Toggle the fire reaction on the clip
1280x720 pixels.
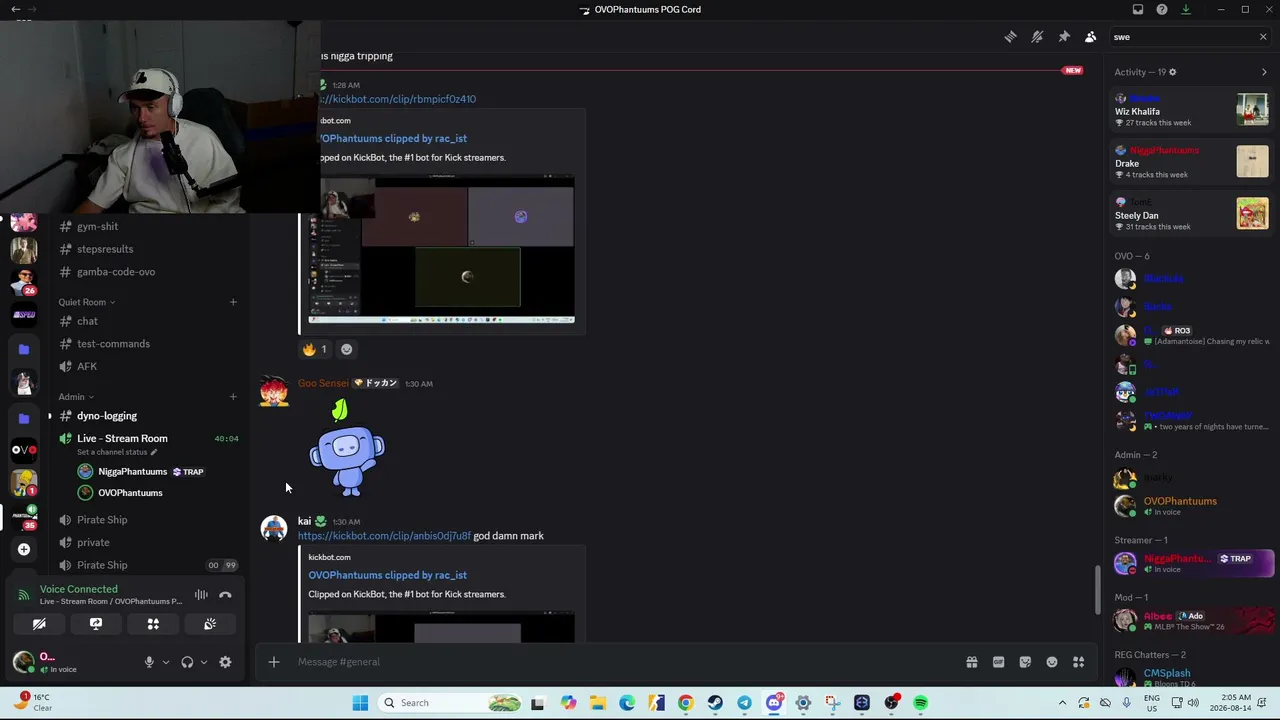(315, 349)
